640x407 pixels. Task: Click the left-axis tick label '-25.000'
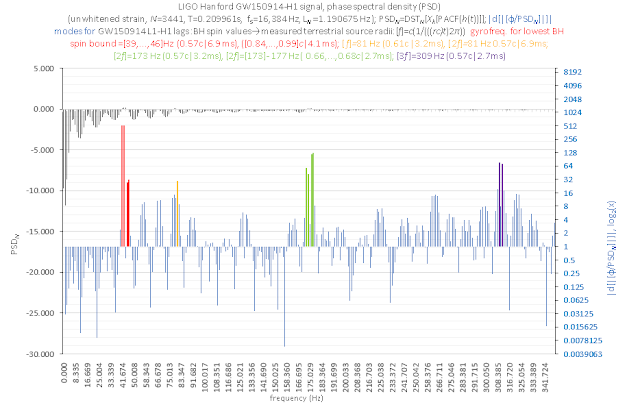point(41,313)
